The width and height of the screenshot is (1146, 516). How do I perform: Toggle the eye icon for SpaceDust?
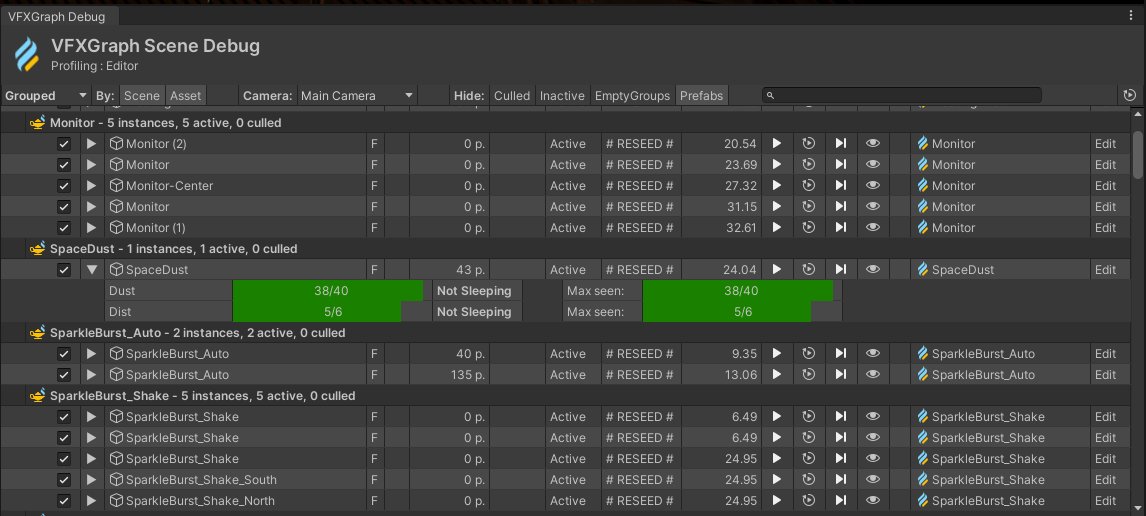click(873, 270)
